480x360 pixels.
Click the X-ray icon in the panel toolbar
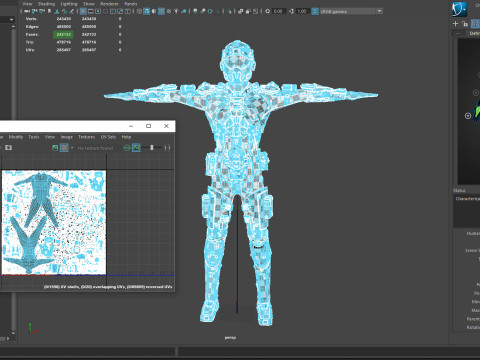click(240, 11)
